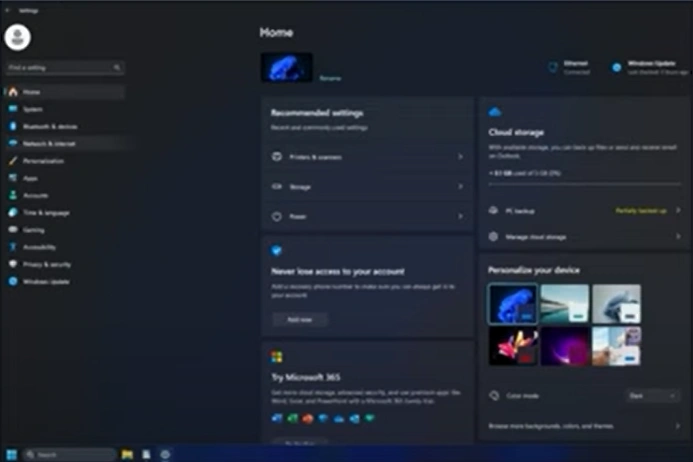Click the Rename link under device name
This screenshot has height=462, width=693.
(x=329, y=77)
